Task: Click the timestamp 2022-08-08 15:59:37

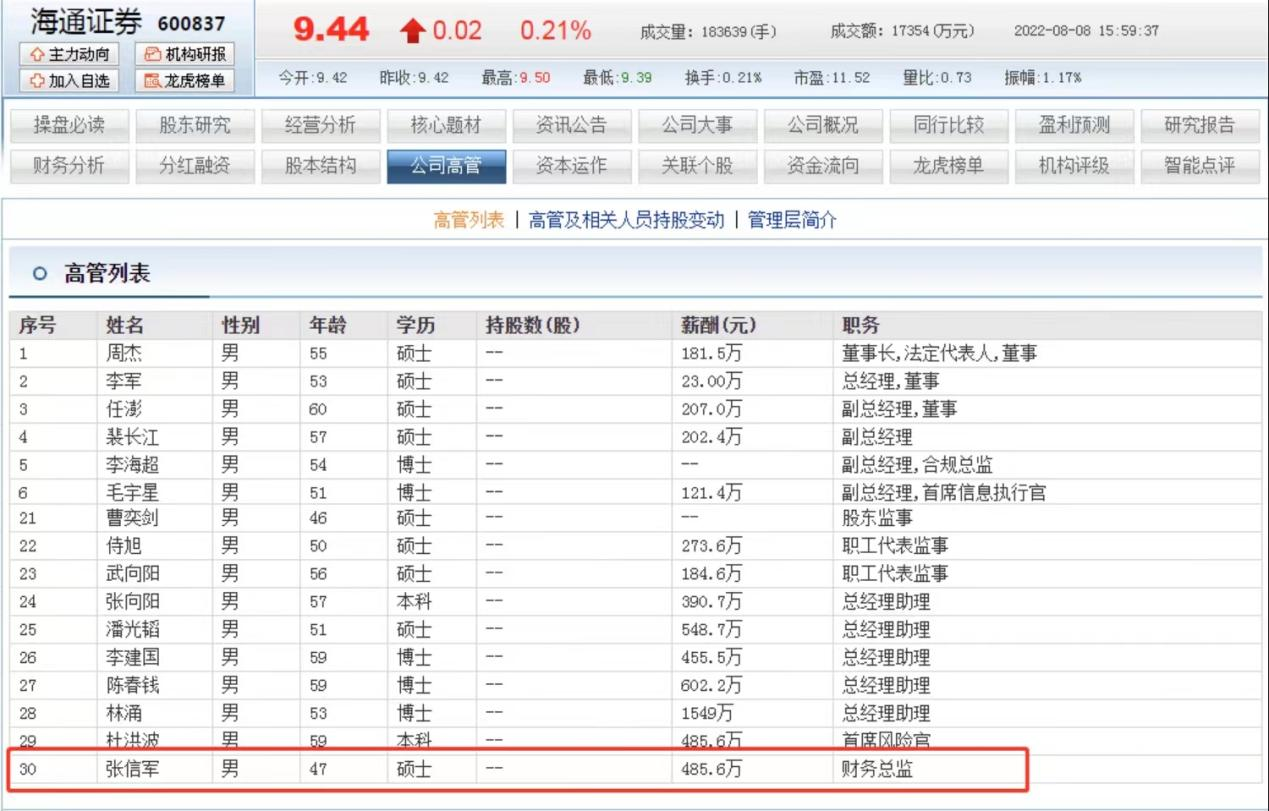Action: click(x=1086, y=31)
